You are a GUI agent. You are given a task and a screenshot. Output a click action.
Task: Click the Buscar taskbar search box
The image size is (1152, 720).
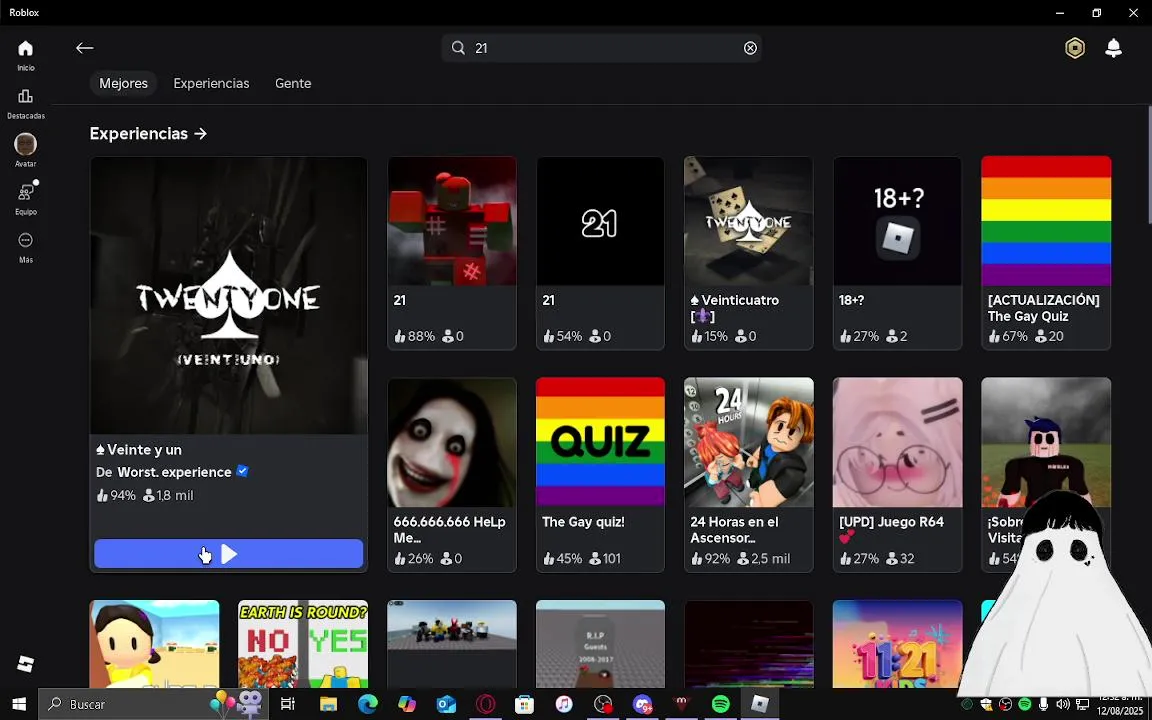(x=153, y=704)
